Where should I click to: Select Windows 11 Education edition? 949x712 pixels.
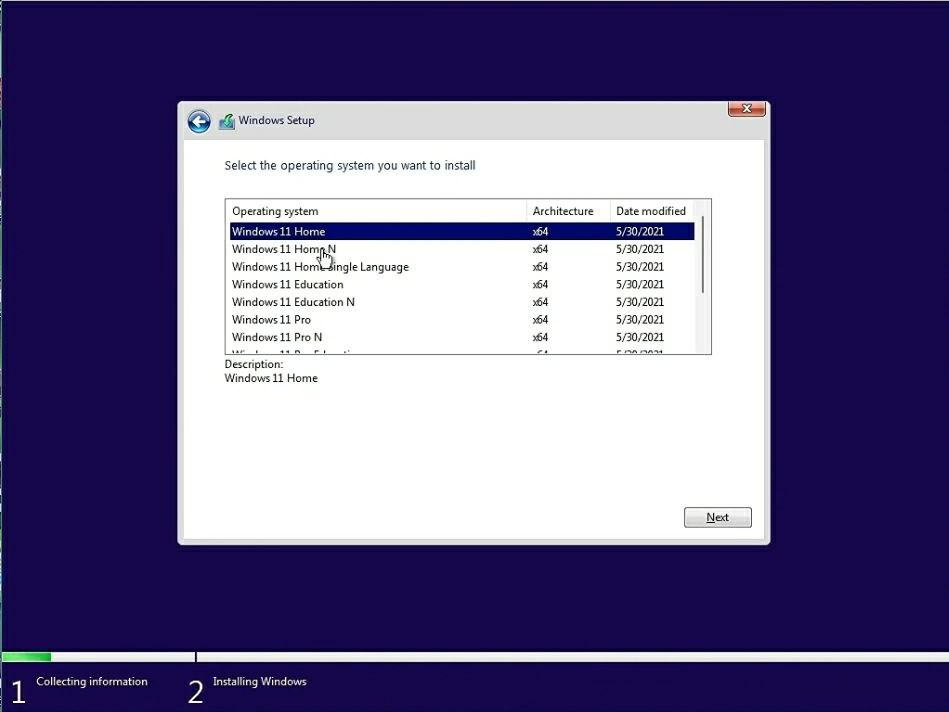click(x=462, y=284)
